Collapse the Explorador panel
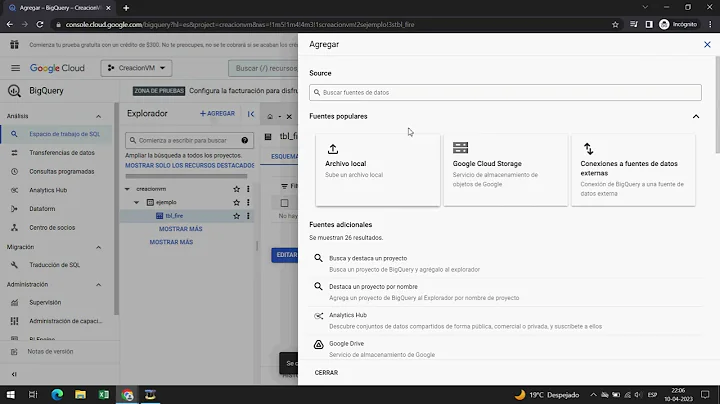Image resolution: width=720 pixels, height=404 pixels. click(x=251, y=114)
